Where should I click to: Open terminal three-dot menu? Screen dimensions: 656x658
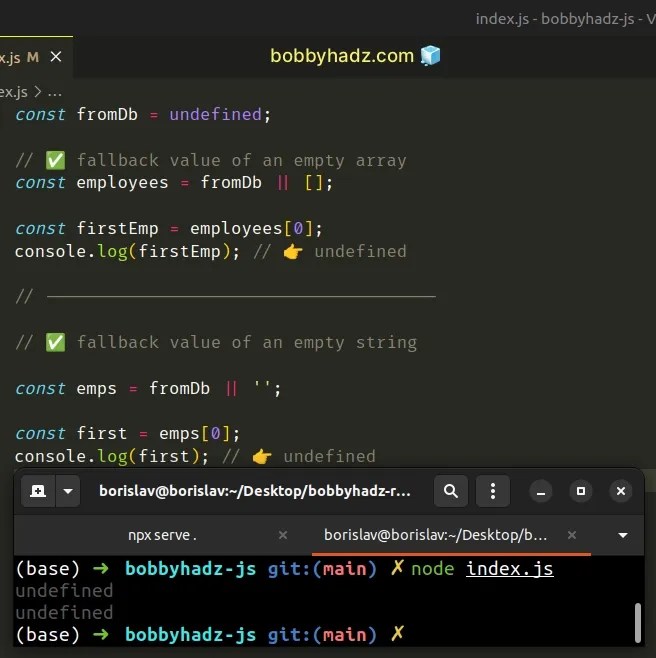click(493, 491)
